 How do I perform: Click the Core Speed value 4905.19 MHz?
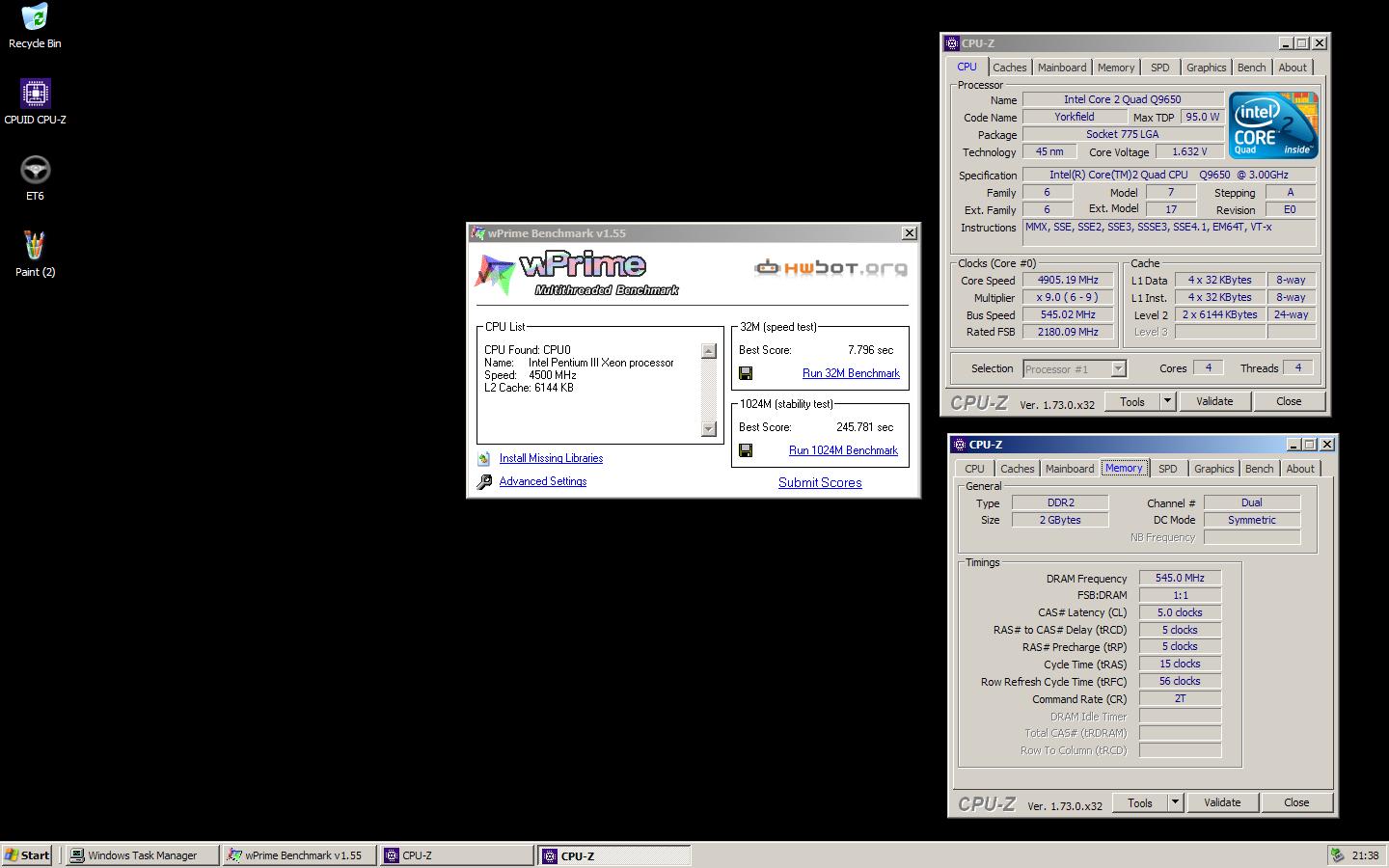click(1068, 280)
